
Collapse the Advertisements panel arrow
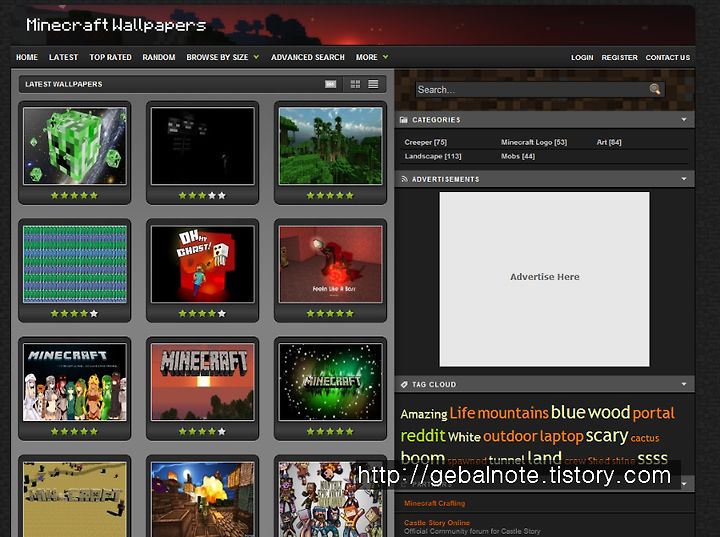click(x=684, y=179)
